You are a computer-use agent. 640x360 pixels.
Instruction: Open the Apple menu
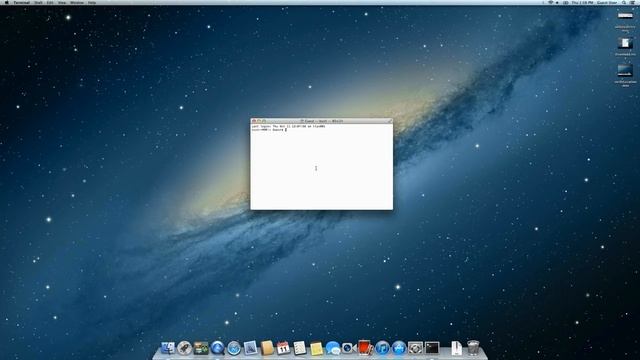point(7,2)
